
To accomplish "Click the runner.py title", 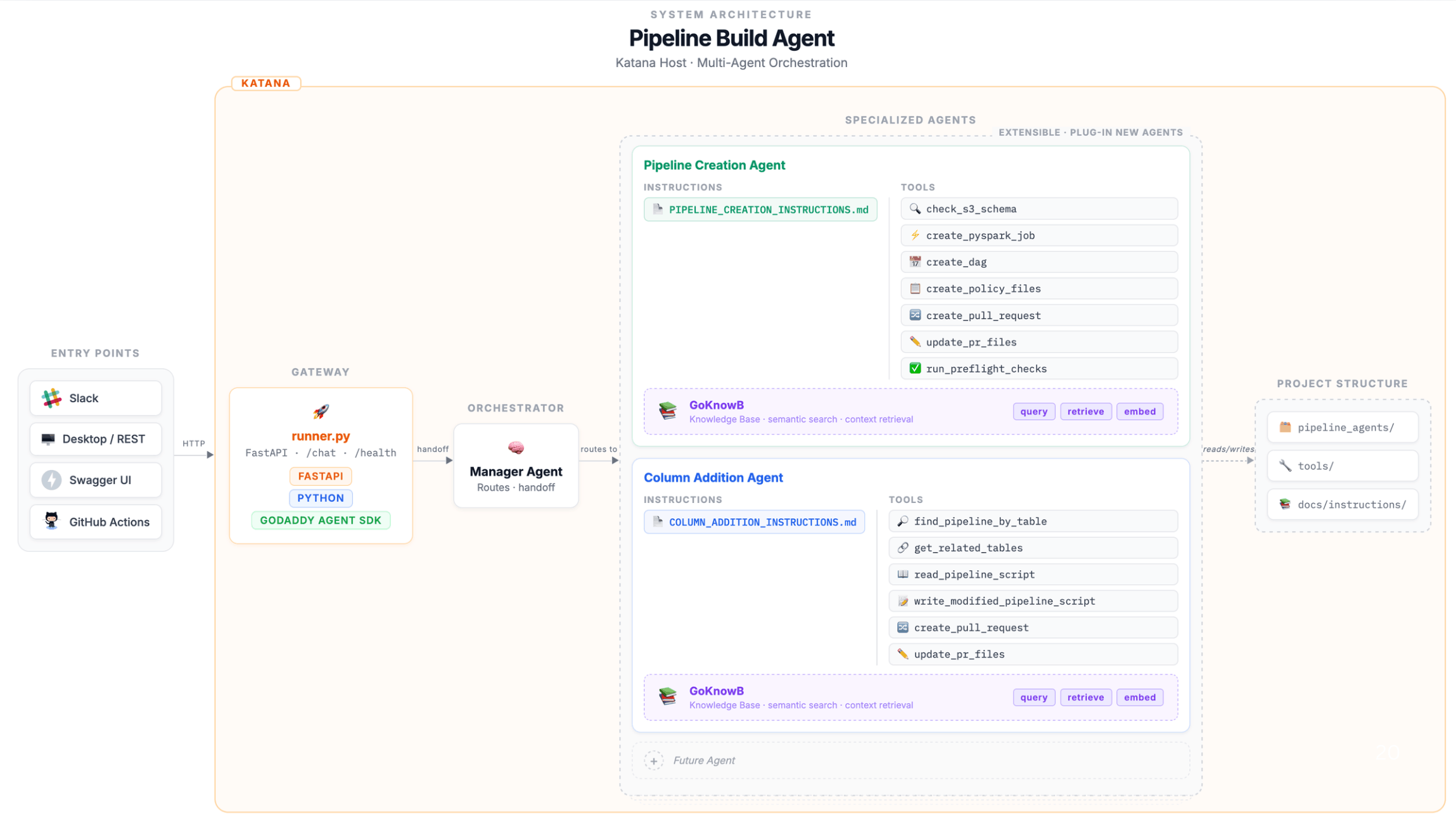I will (321, 436).
